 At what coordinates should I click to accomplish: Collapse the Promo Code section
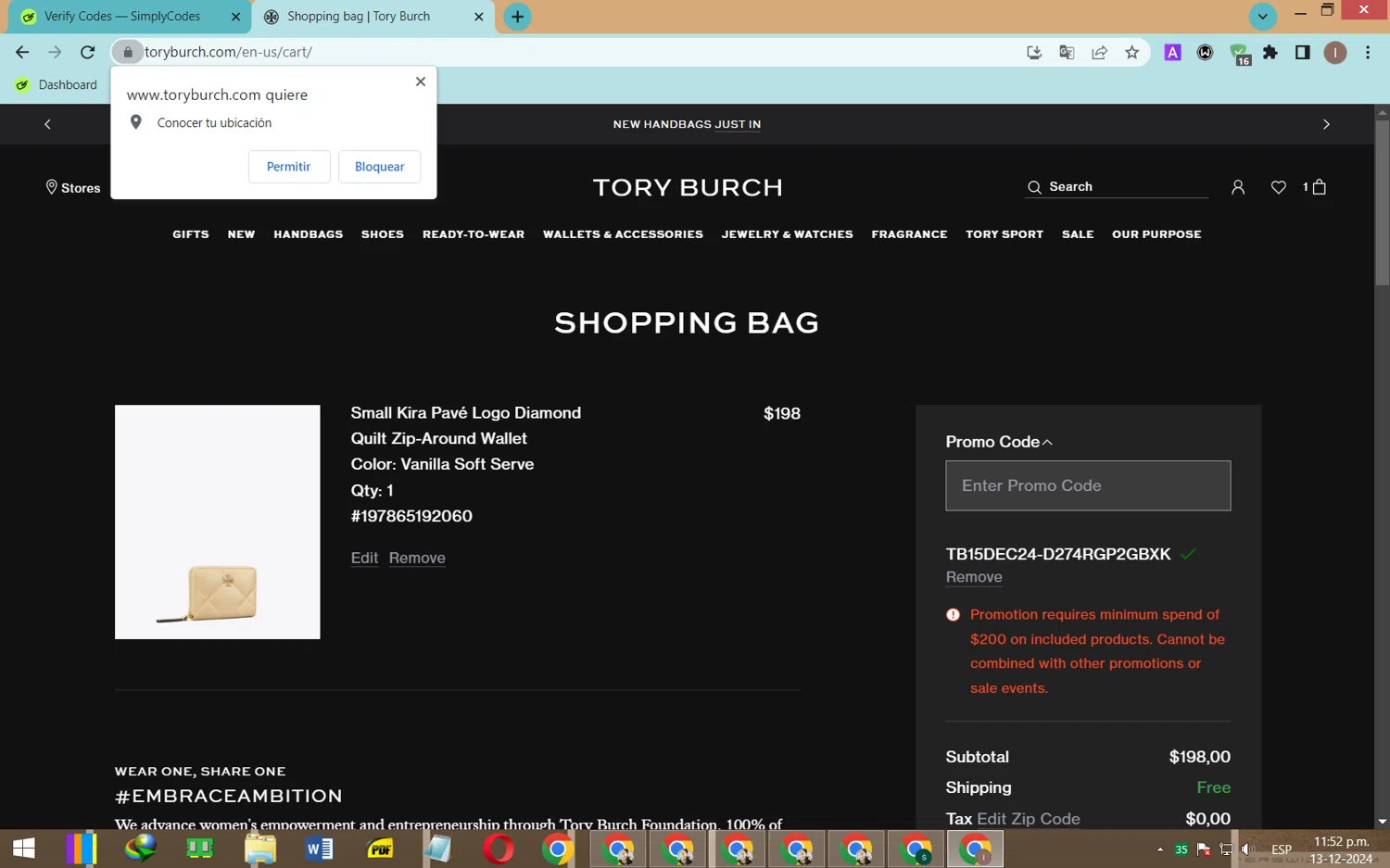coord(999,442)
